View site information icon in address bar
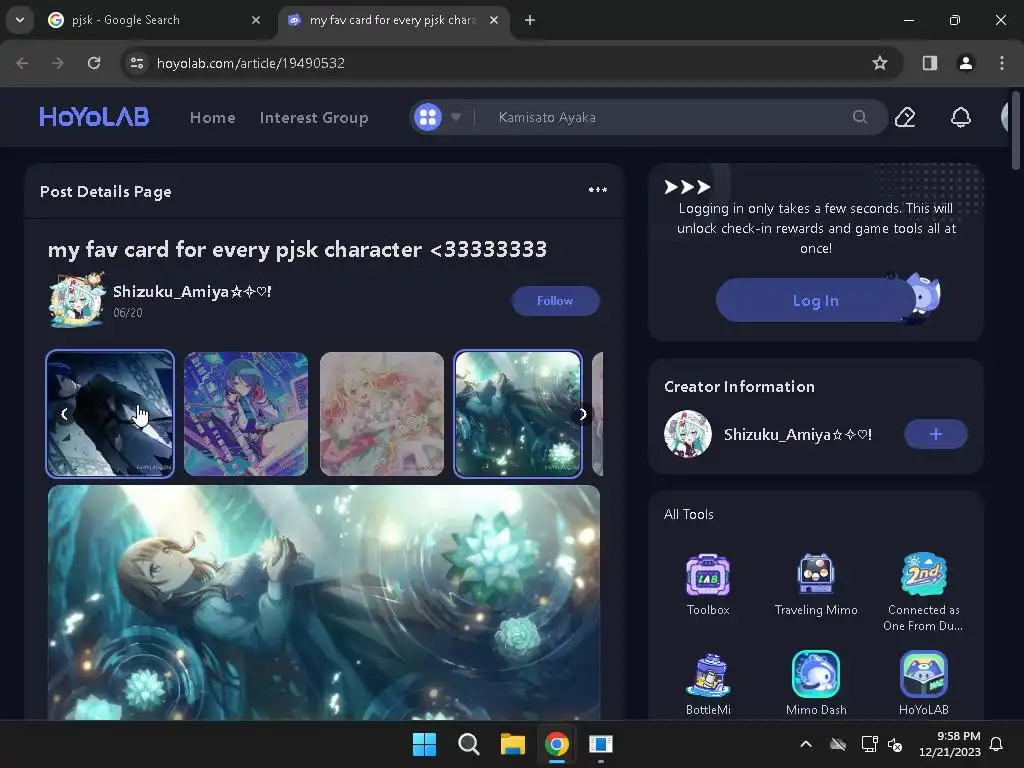This screenshot has height=768, width=1024. [x=136, y=63]
